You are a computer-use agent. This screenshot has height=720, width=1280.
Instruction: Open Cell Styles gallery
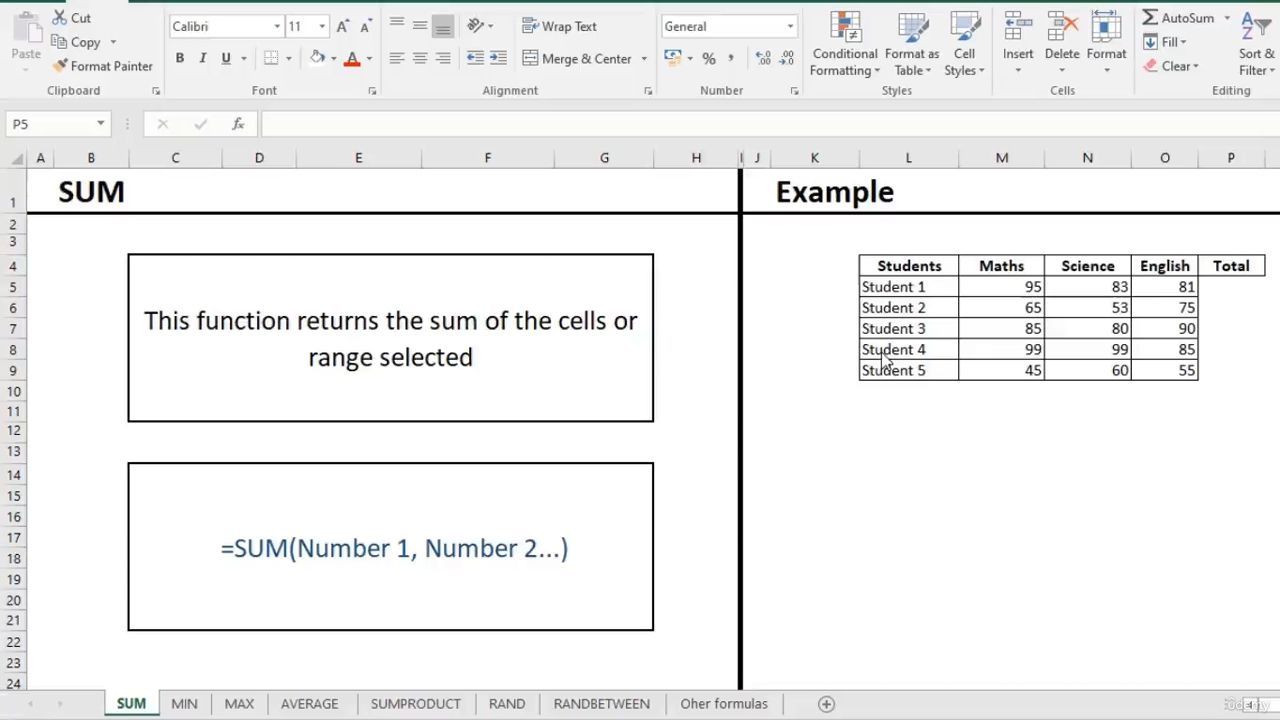point(965,44)
